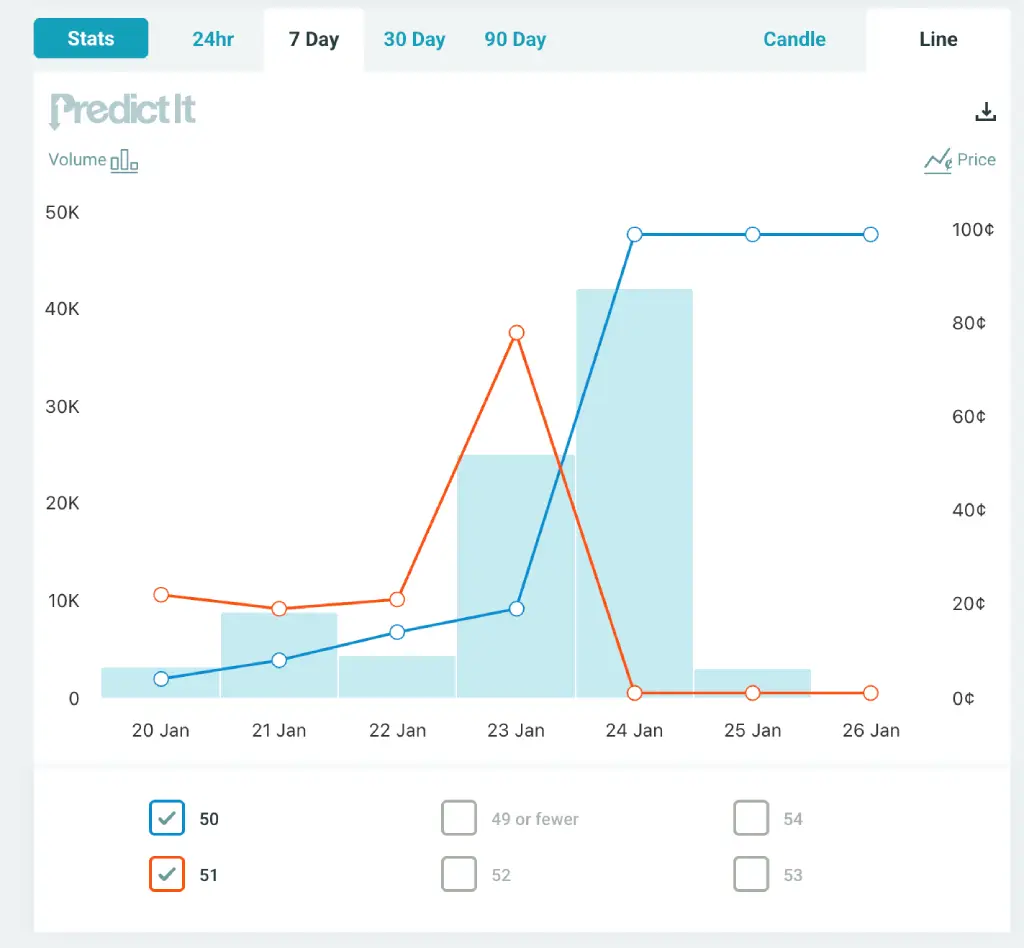
Task: Click the blue data point on 26 Jan
Action: click(871, 234)
